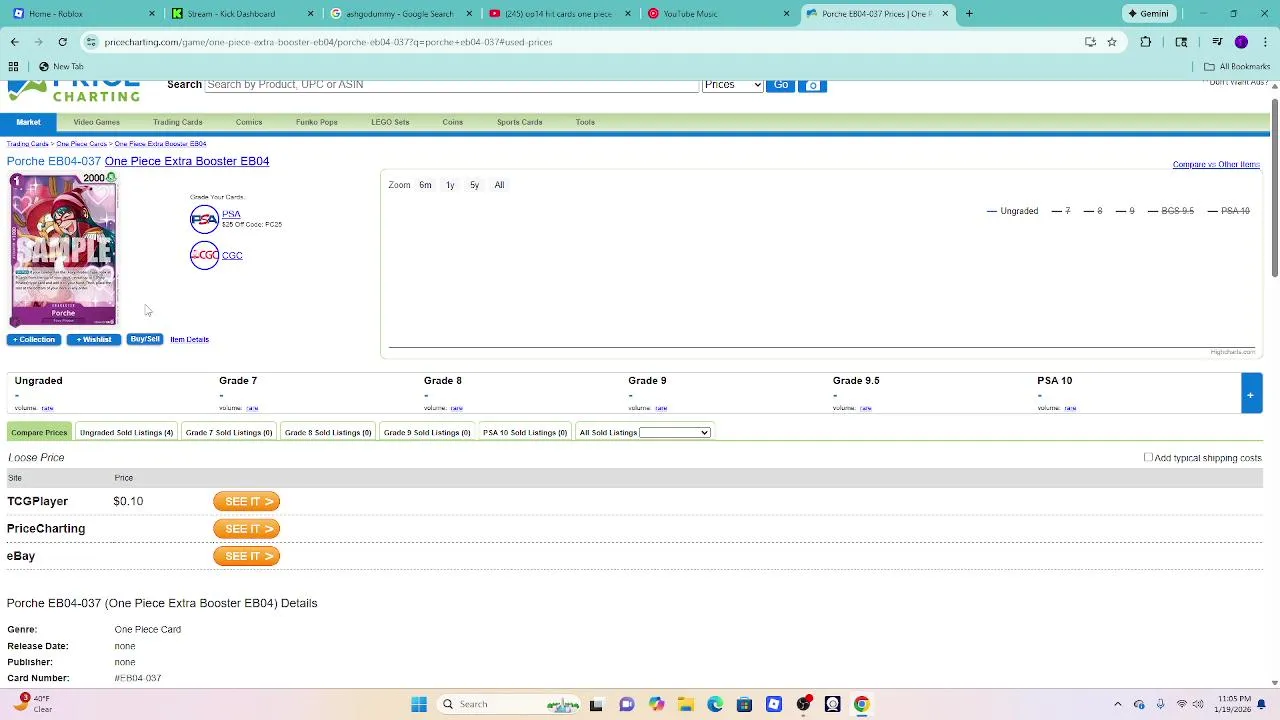Click the PSA grading logo icon
This screenshot has width=1280, height=720.
(204, 219)
